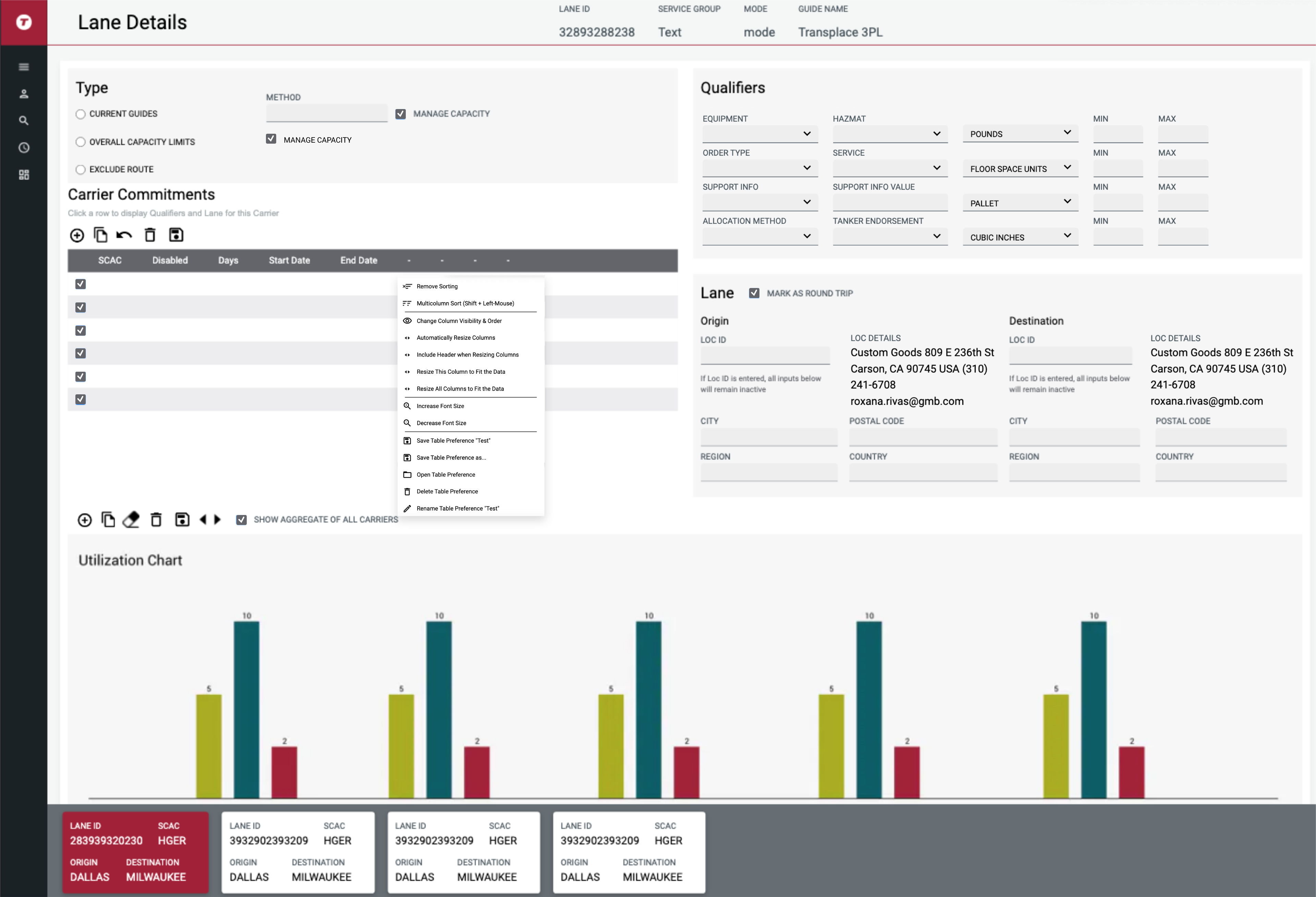Screen dimensions: 1316x897
Task: Open the history clock sidebar icon
Action: (x=24, y=147)
